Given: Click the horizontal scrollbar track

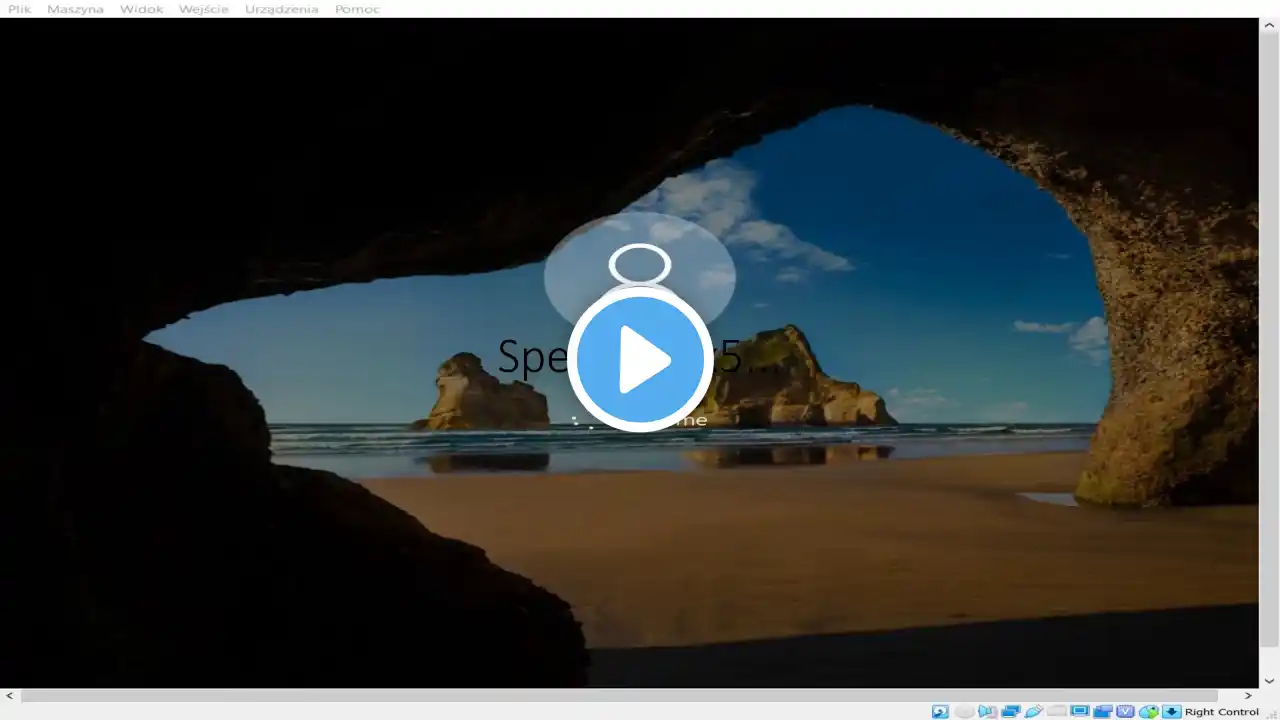Looking at the screenshot, I should click(x=628, y=695).
